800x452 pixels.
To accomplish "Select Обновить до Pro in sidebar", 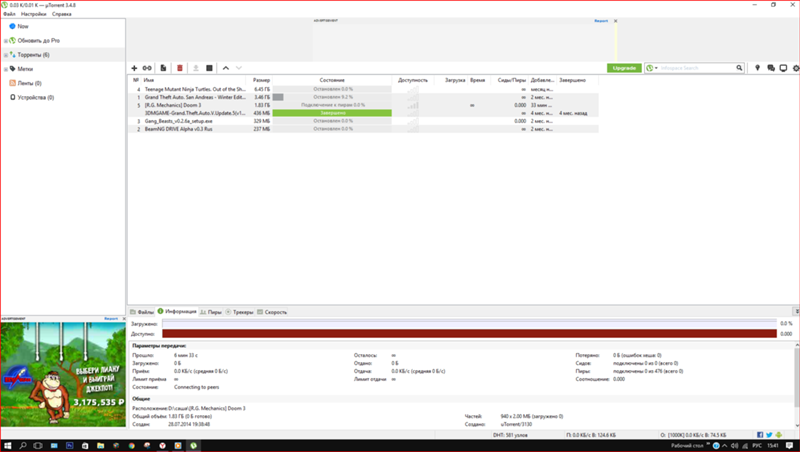I will [x=39, y=40].
